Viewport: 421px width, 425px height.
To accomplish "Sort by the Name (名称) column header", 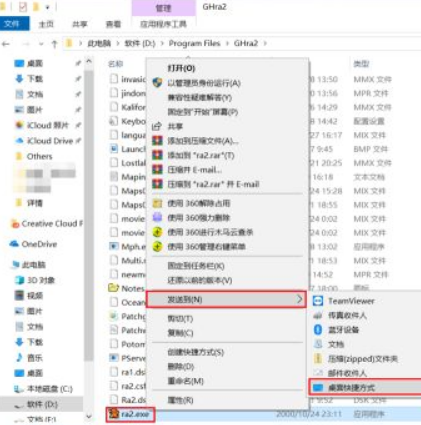I will (x=116, y=64).
